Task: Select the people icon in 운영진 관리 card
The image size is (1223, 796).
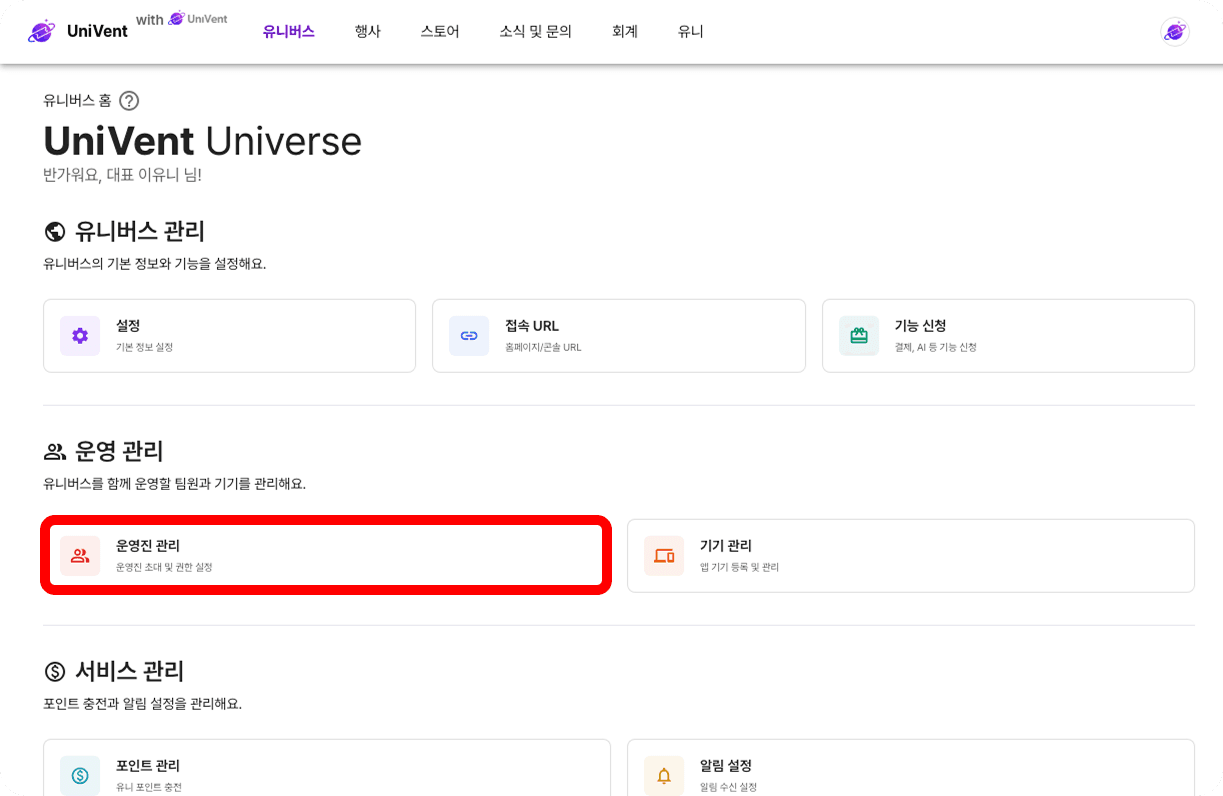Action: click(80, 556)
